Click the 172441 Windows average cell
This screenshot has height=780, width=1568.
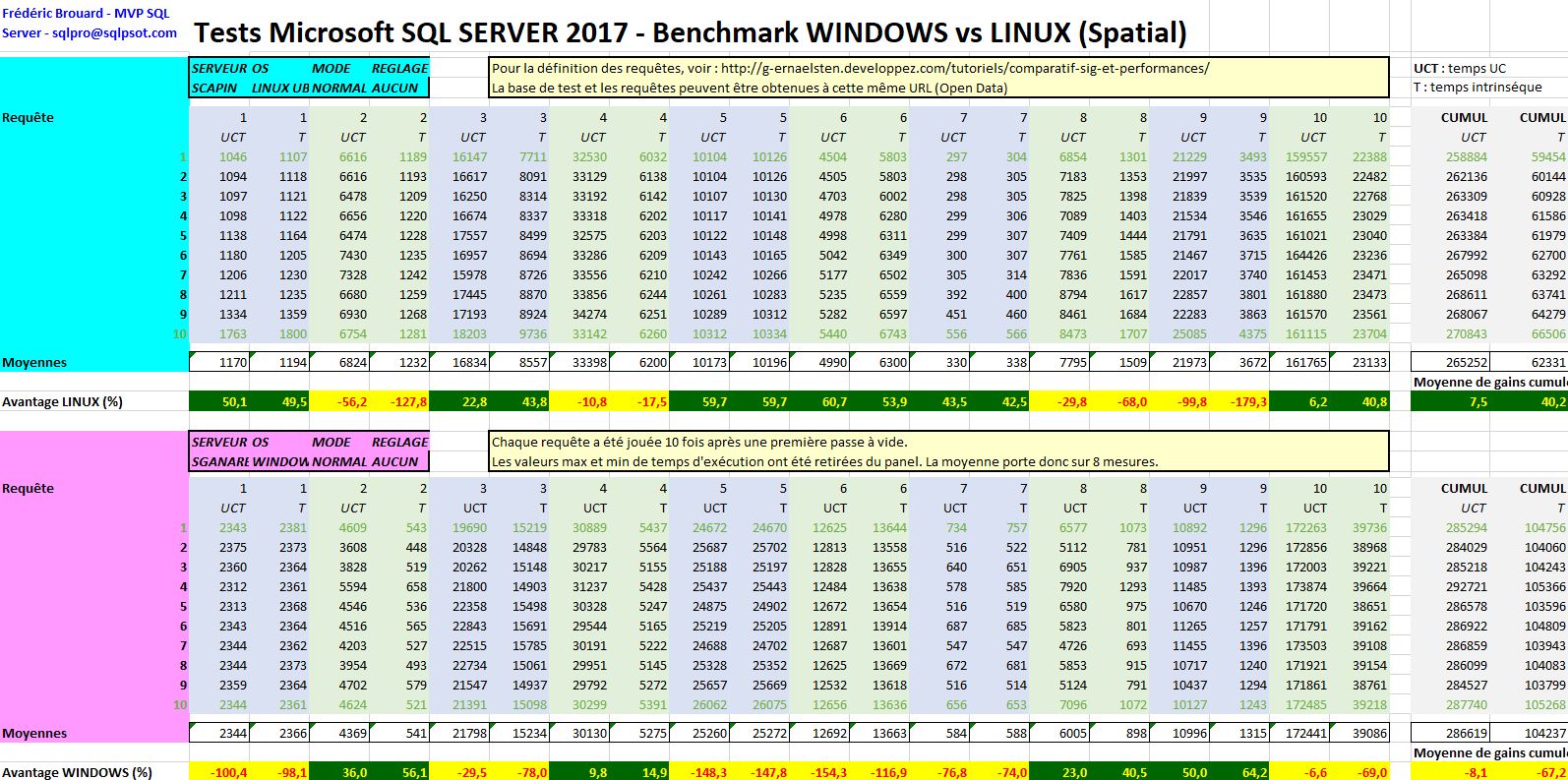pos(1306,733)
